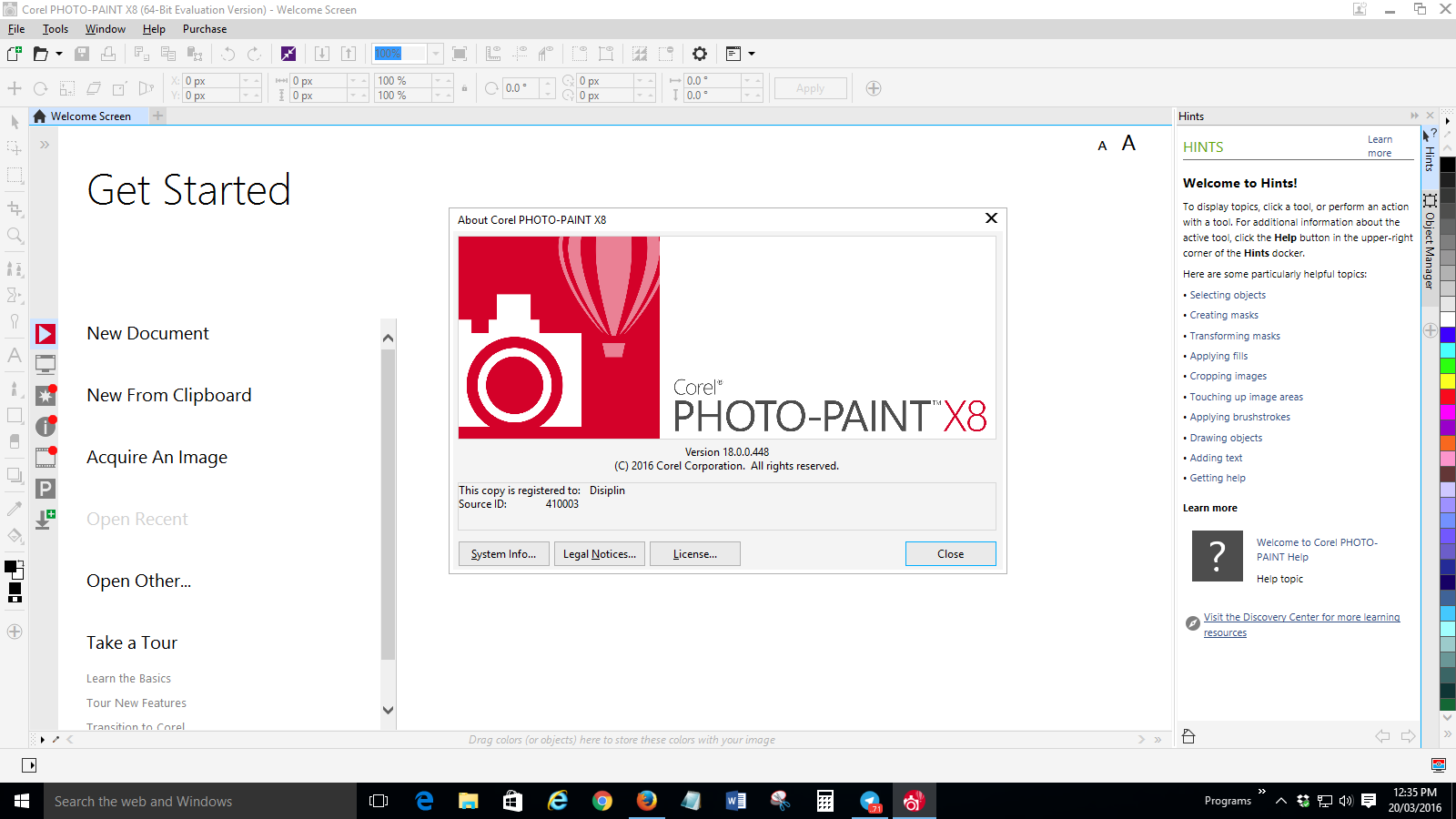This screenshot has height=819, width=1456.
Task: Click the Import icon on the standard toolbar
Action: tap(321, 54)
